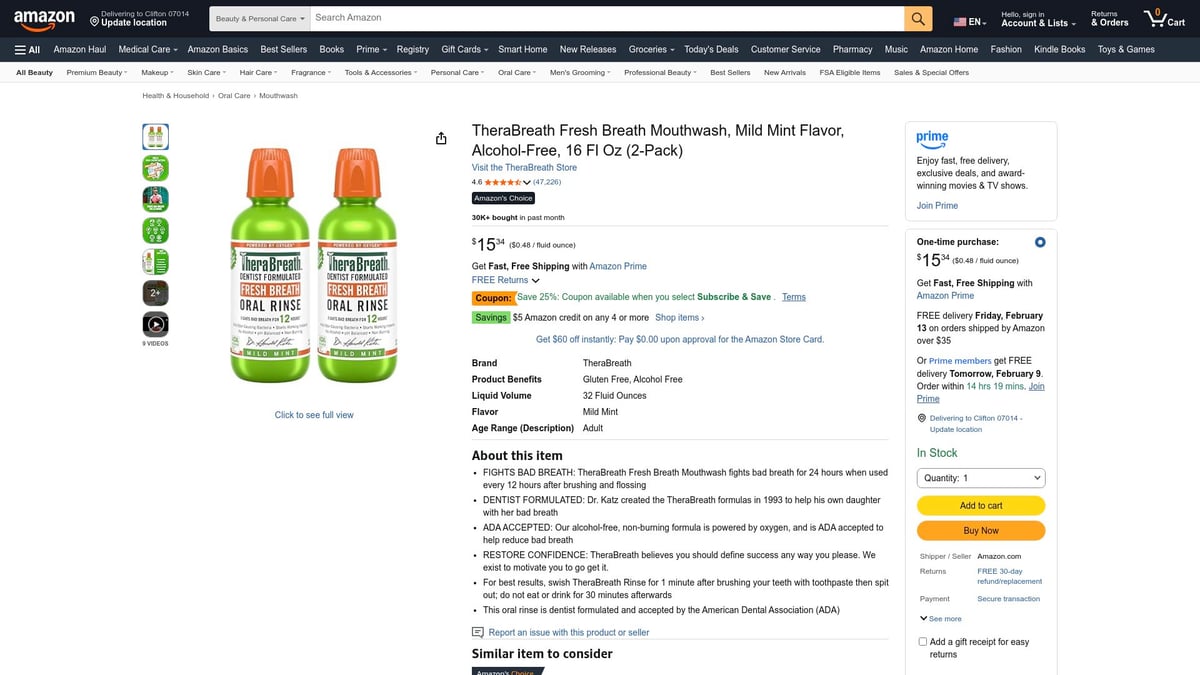Viewport: 1200px width, 675px height.
Task: Click the delivery pin for Clifton 07014 in buy box
Action: pyautogui.click(x=921, y=417)
